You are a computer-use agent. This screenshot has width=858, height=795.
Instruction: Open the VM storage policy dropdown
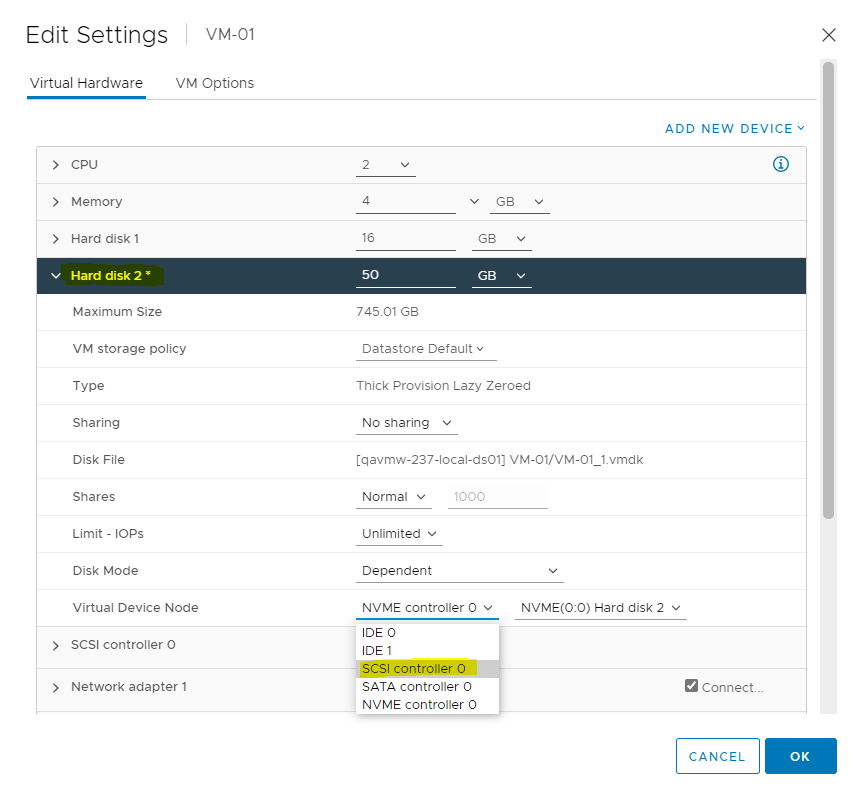426,349
